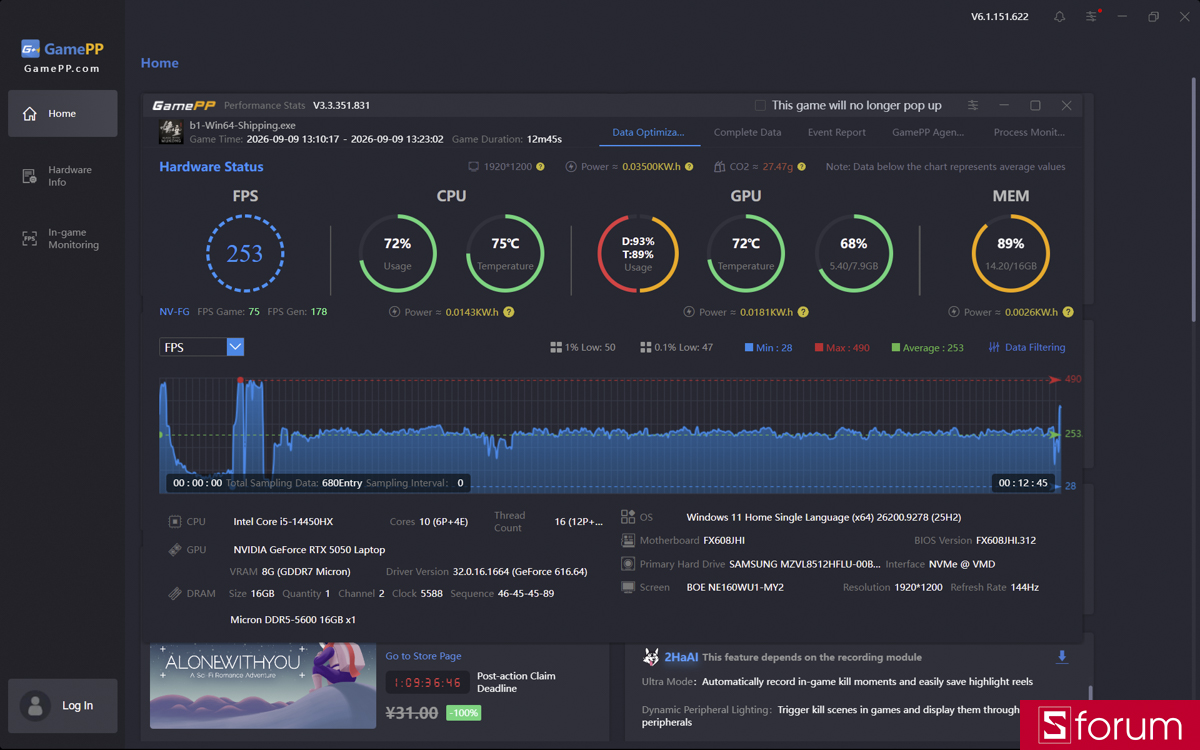Click the b1-Win64-Shipping.exe game icon
Viewport: 1200px width, 750px height.
pos(171,132)
